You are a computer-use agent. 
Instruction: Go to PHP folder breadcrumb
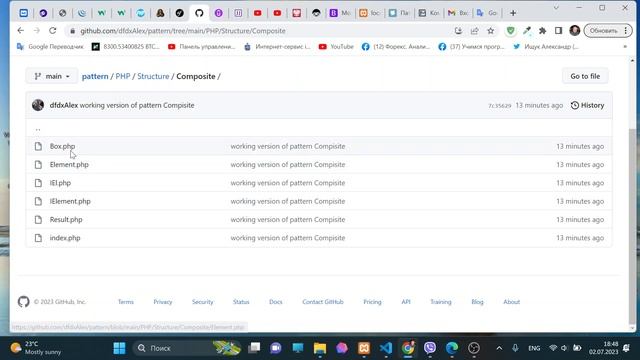click(x=122, y=76)
